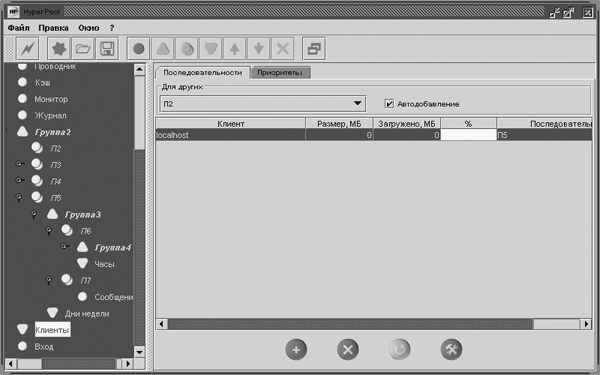
Task: Click the rounded triangle group toolbar icon
Action: pyautogui.click(x=163, y=49)
